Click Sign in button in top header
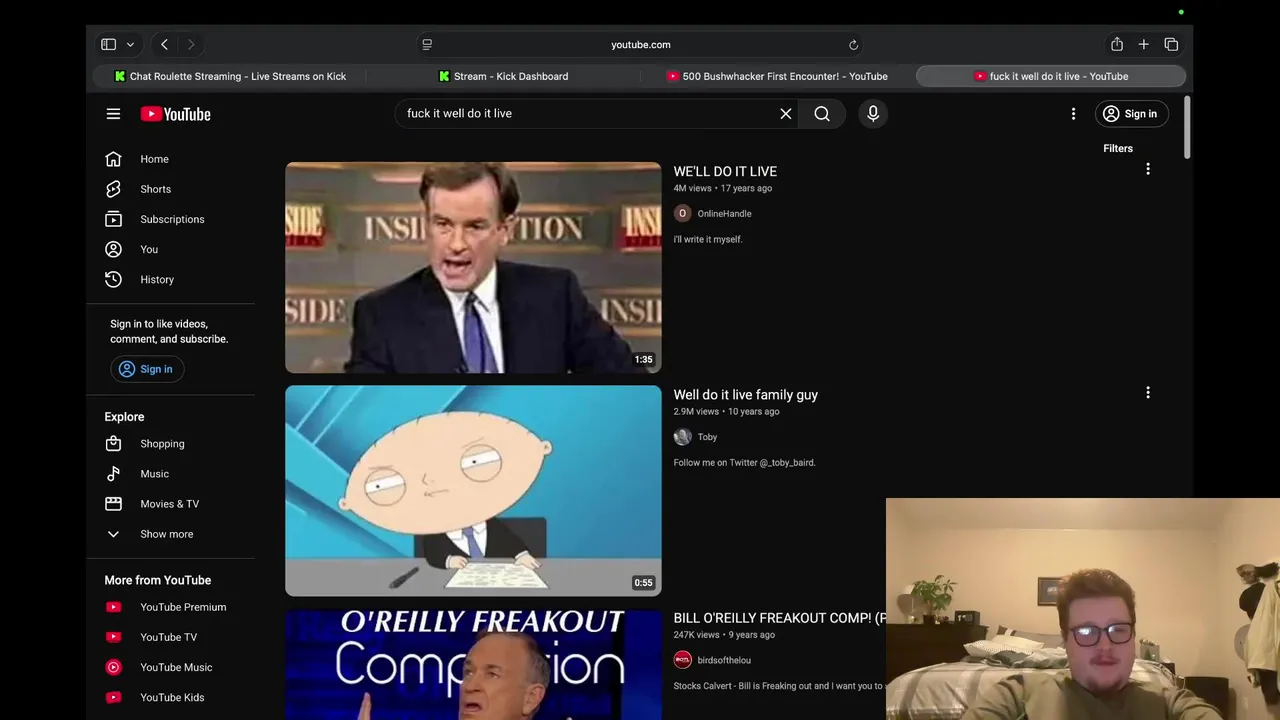Screen dimensions: 1280x720 pos(1130,114)
